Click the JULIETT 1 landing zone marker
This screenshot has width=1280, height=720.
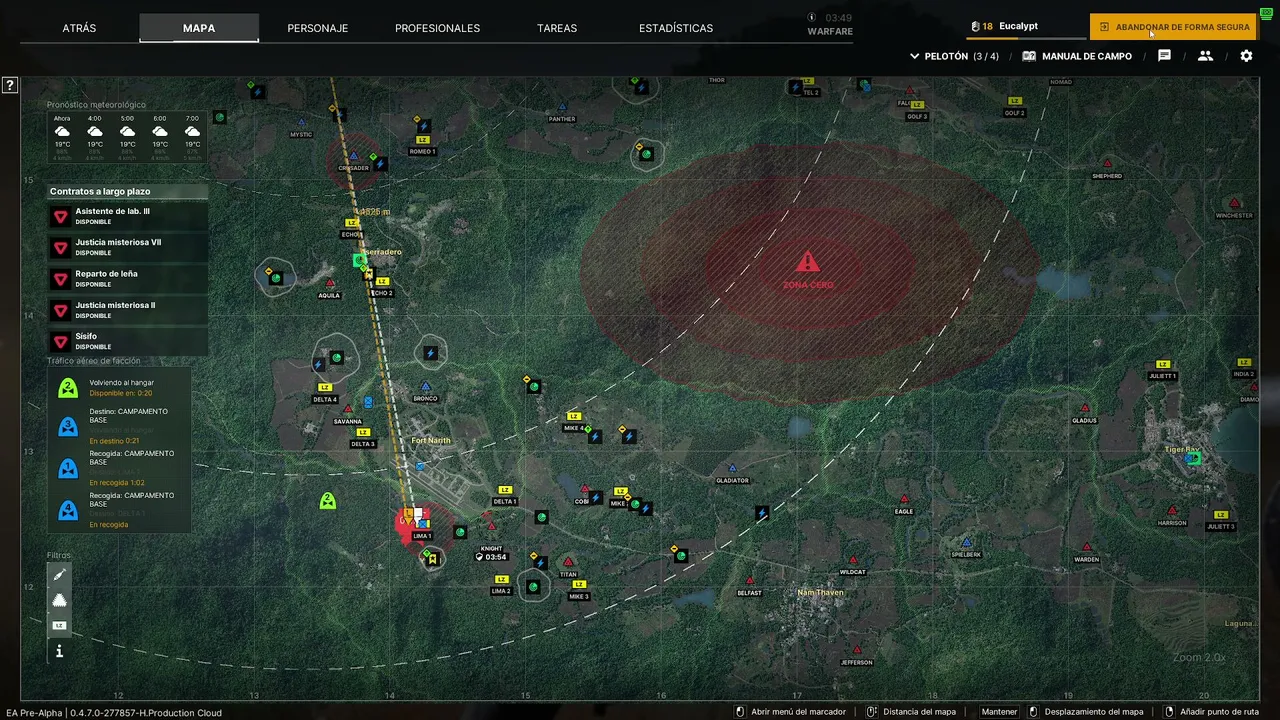pyautogui.click(x=1162, y=364)
